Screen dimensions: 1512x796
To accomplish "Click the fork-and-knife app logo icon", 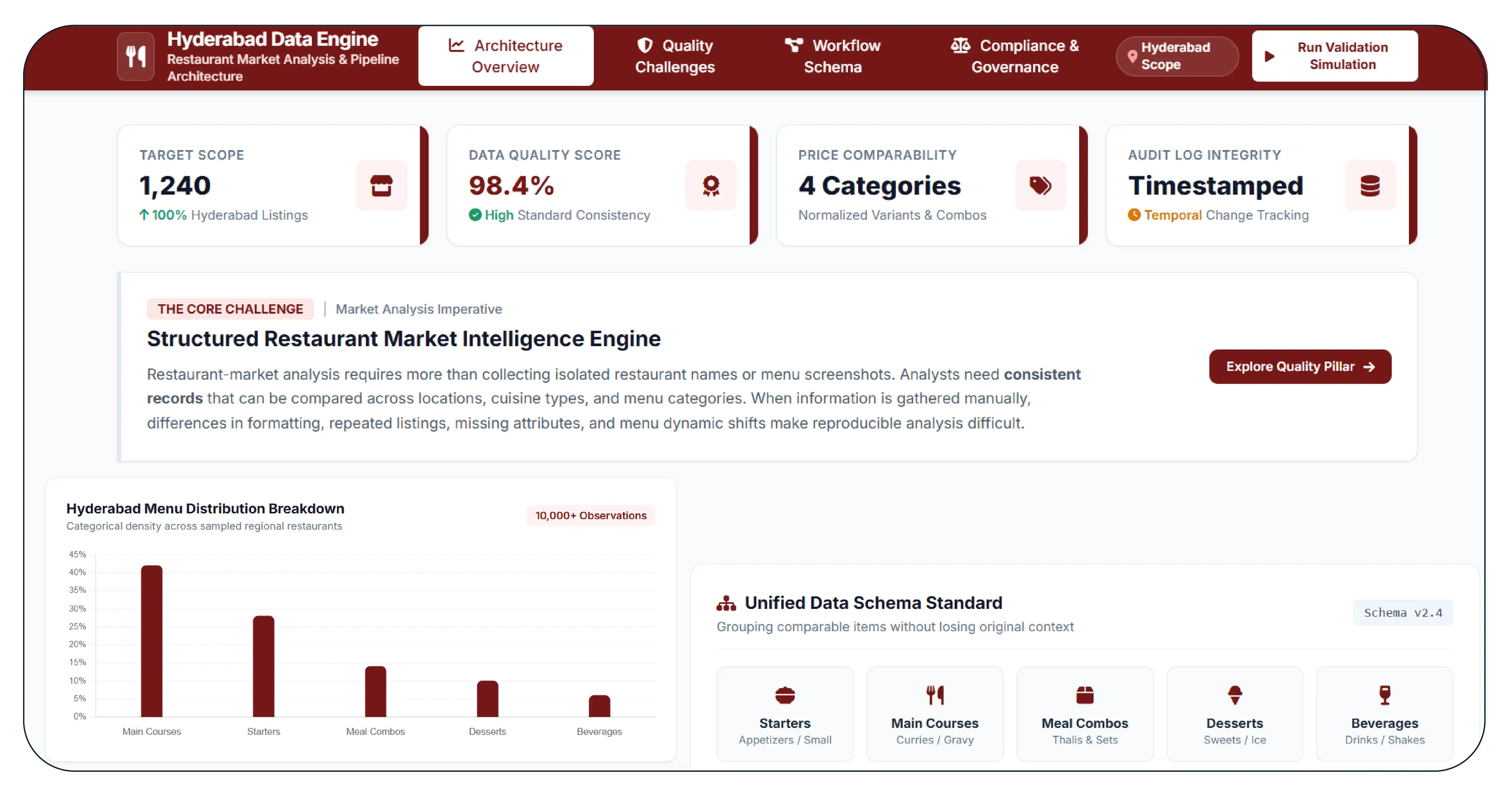I will coord(136,56).
